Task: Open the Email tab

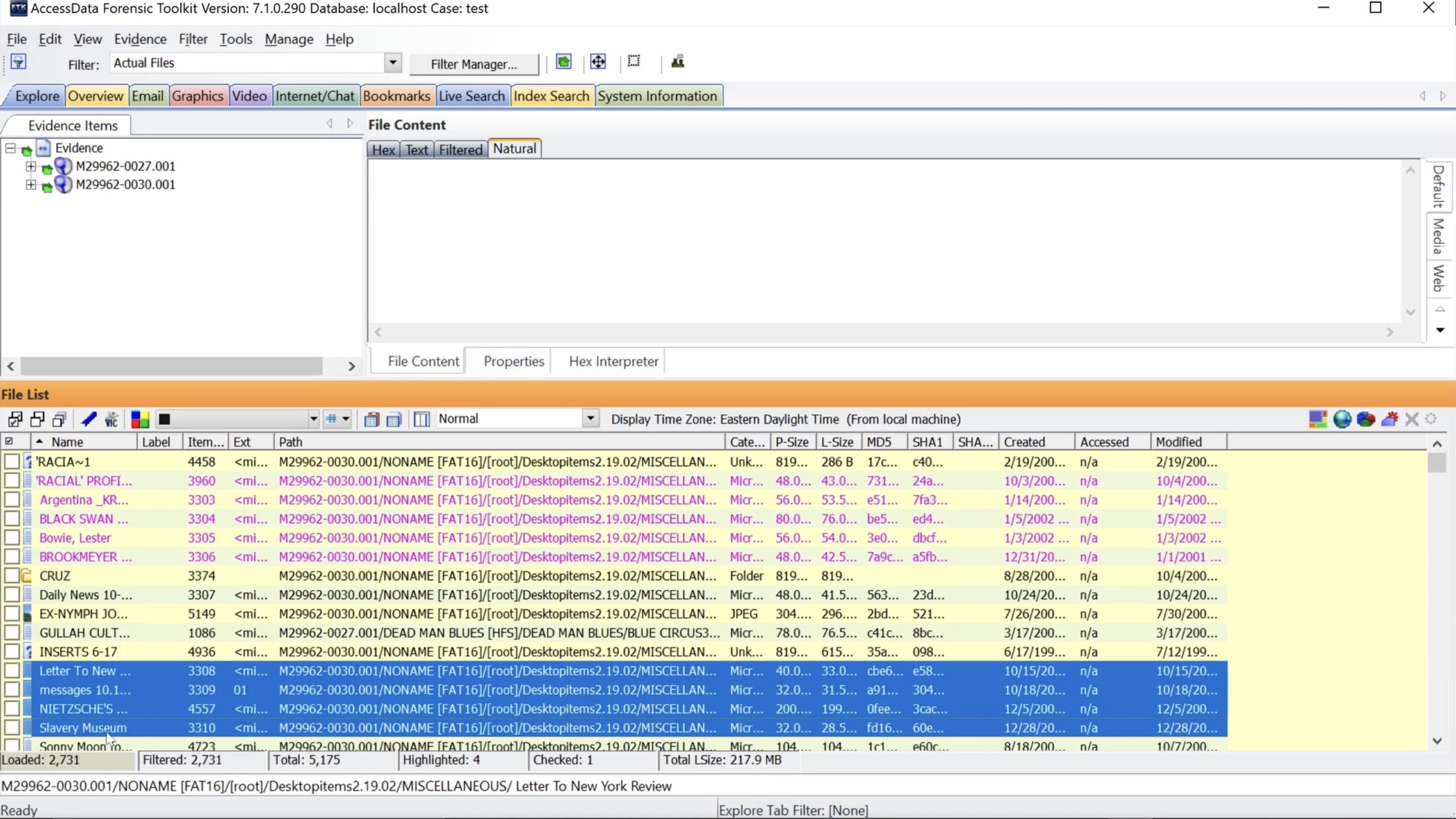Action: (147, 95)
